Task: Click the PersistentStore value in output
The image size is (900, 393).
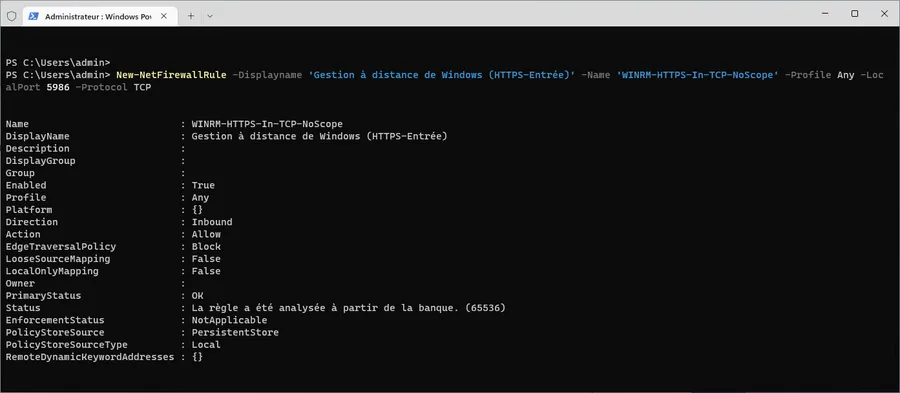Action: point(235,333)
